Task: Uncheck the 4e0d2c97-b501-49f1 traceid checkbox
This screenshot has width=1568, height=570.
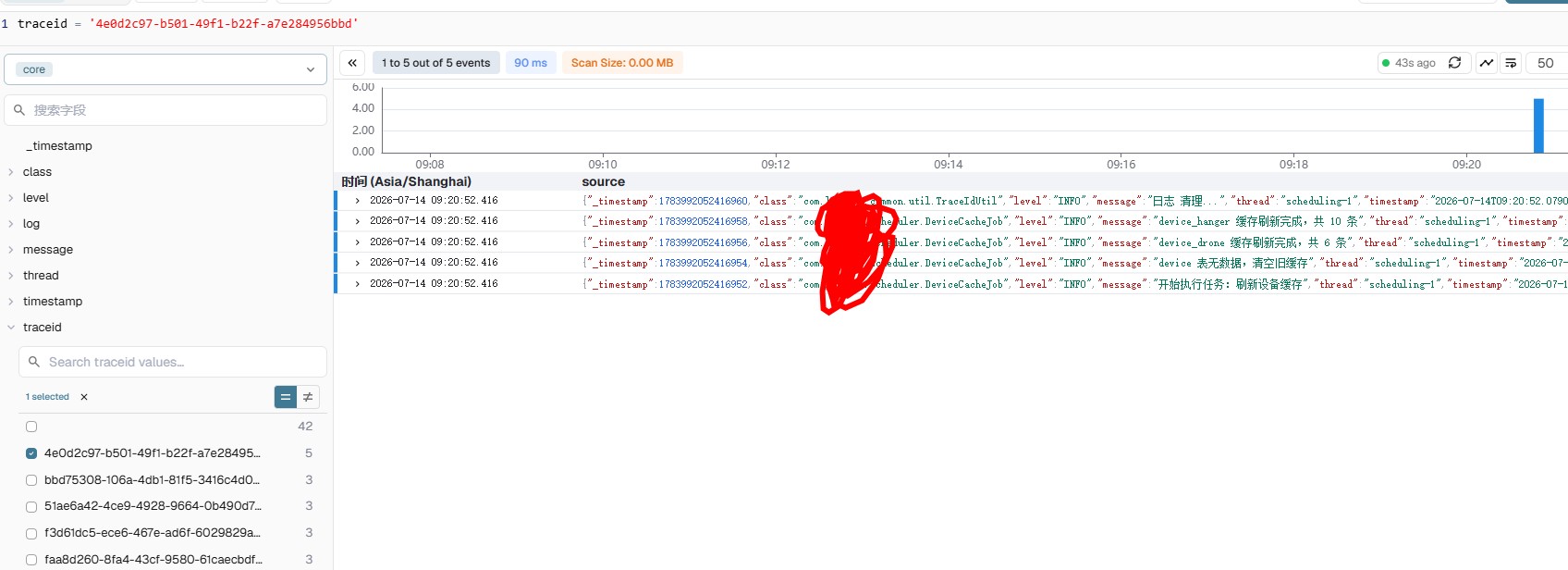Action: (x=31, y=453)
